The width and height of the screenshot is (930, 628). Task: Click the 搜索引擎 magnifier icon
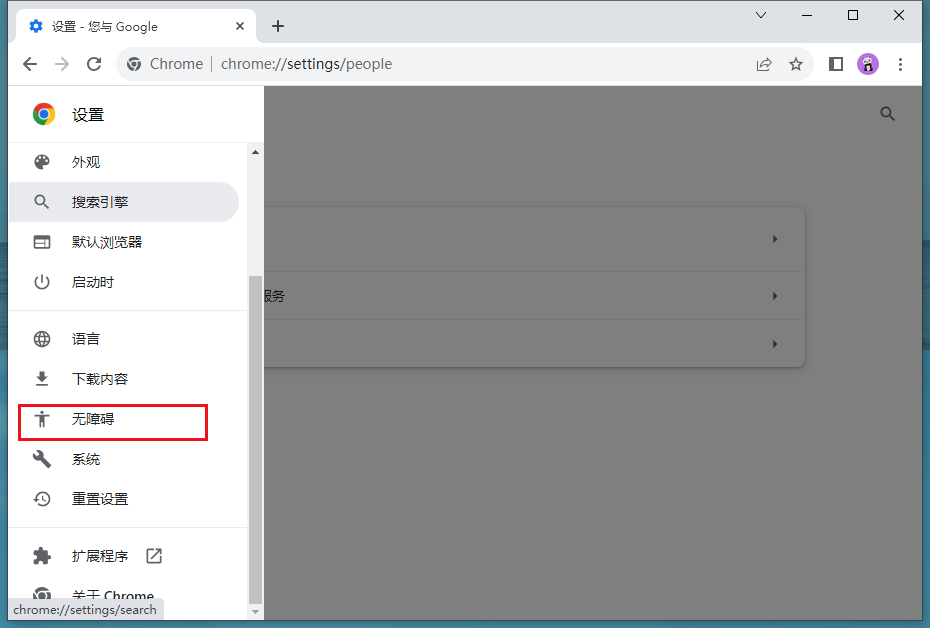coord(42,202)
